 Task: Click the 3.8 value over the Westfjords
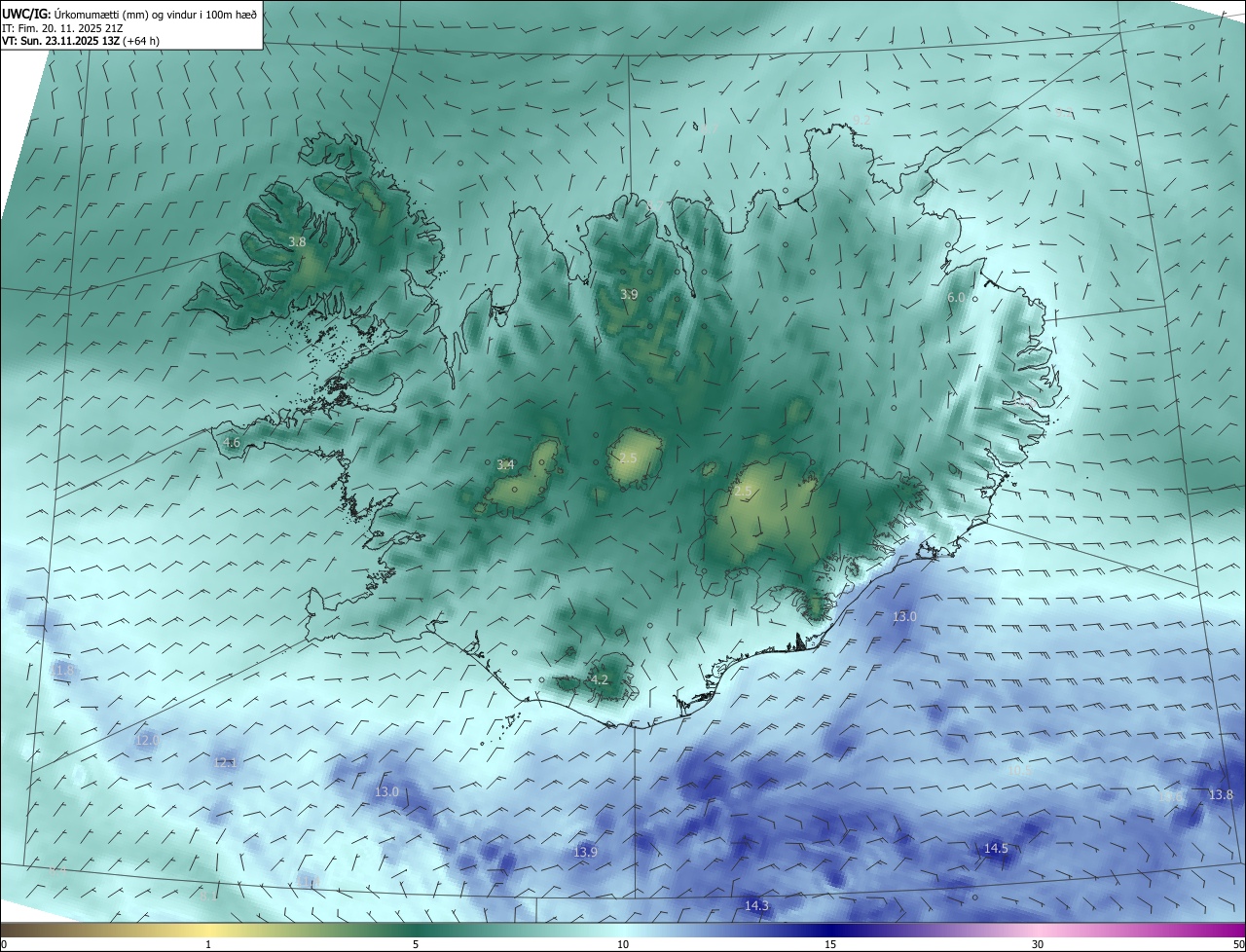tap(298, 241)
